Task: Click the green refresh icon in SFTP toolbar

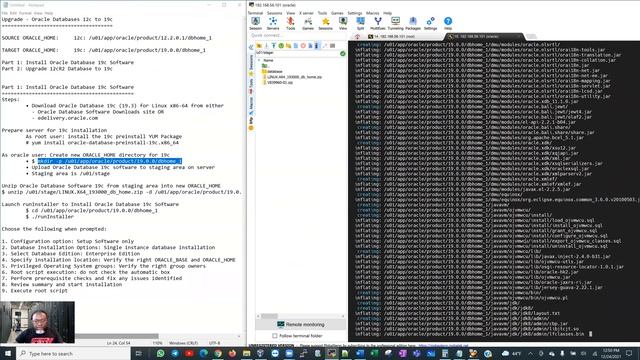Action: click(281, 46)
